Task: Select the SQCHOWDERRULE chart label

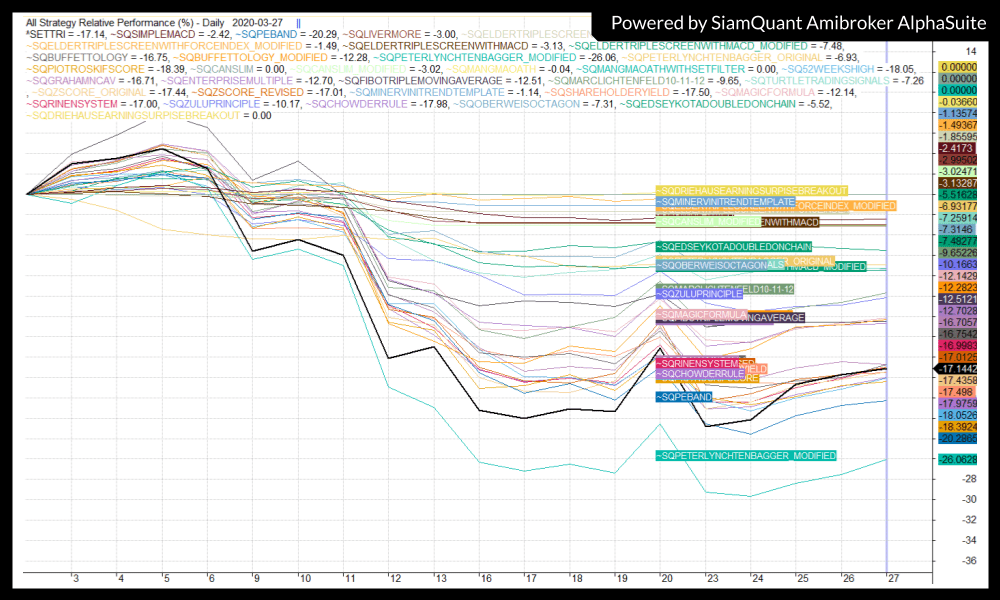Action: click(700, 374)
